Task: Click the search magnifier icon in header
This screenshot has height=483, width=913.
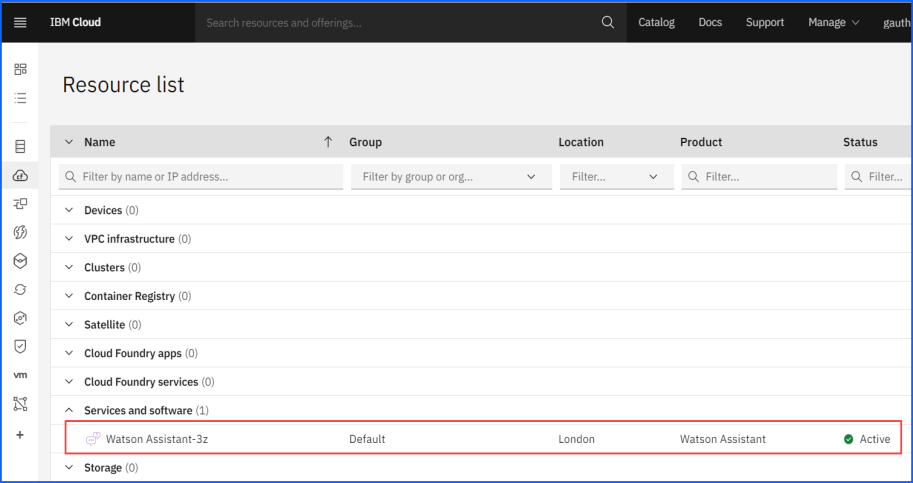Action: point(607,22)
